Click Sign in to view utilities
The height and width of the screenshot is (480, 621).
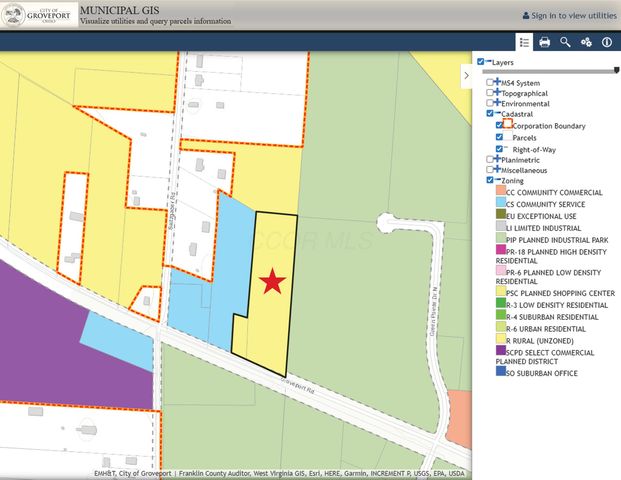tap(569, 16)
